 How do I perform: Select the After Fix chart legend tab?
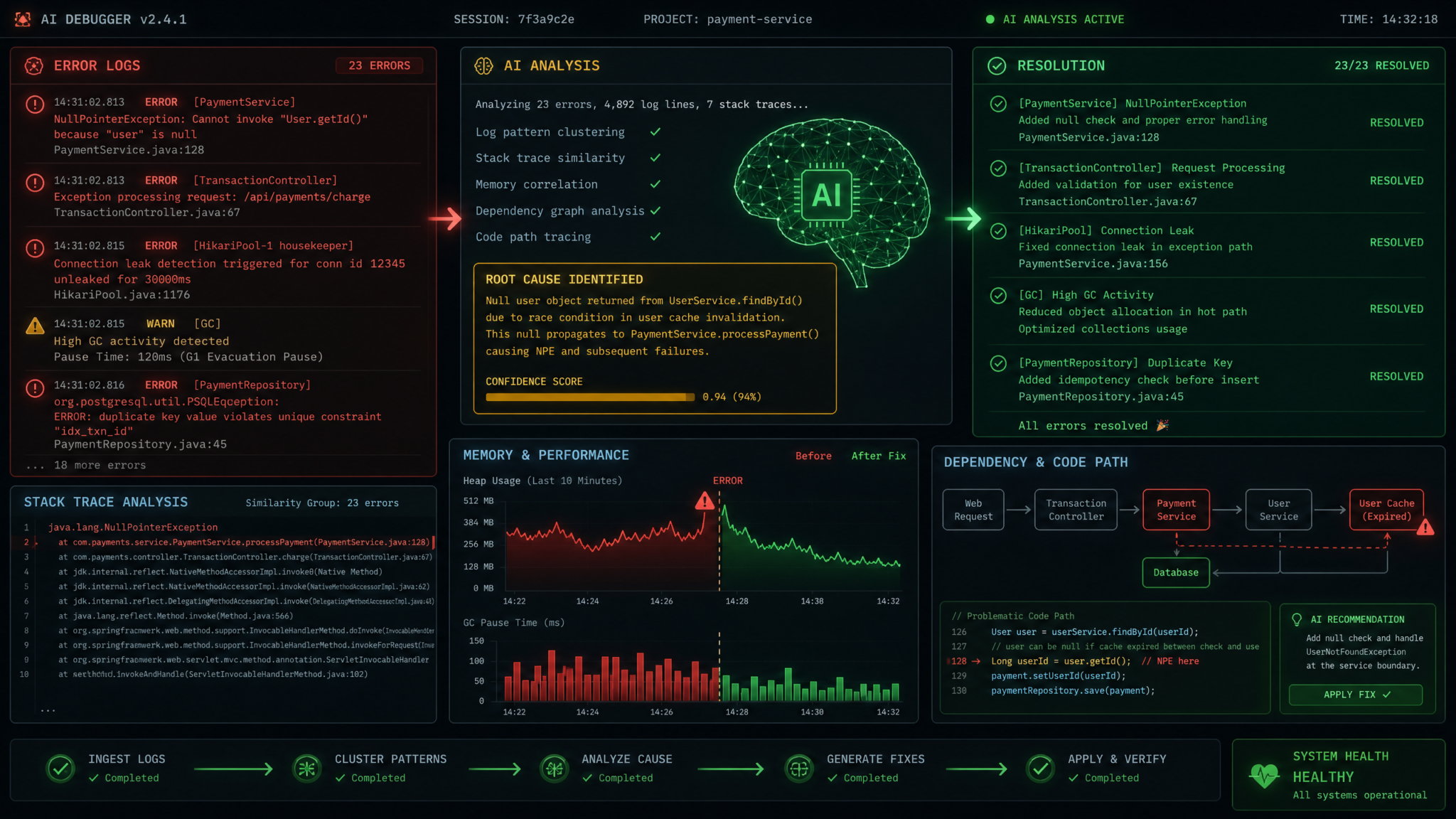(x=879, y=456)
